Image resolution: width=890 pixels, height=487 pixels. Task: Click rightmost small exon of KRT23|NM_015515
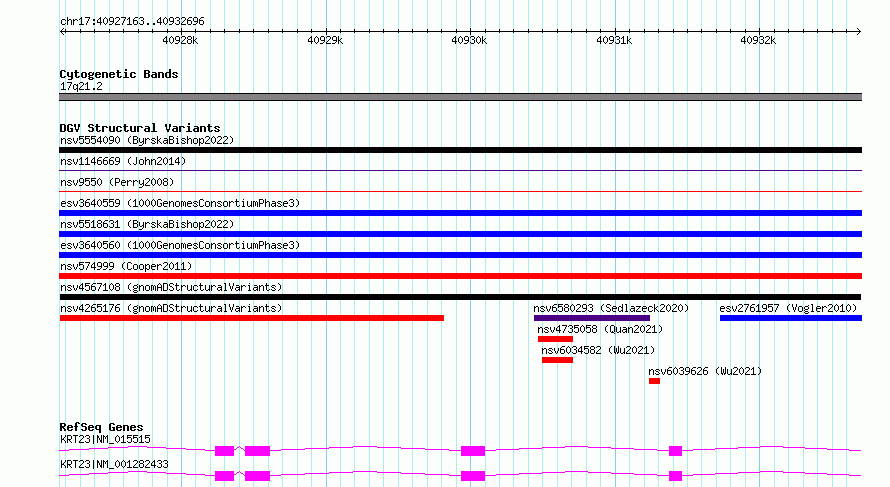[675, 451]
